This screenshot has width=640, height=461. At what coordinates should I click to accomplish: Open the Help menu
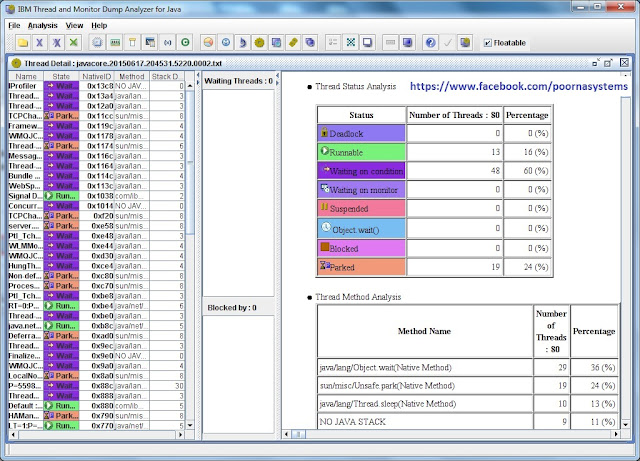(99, 25)
